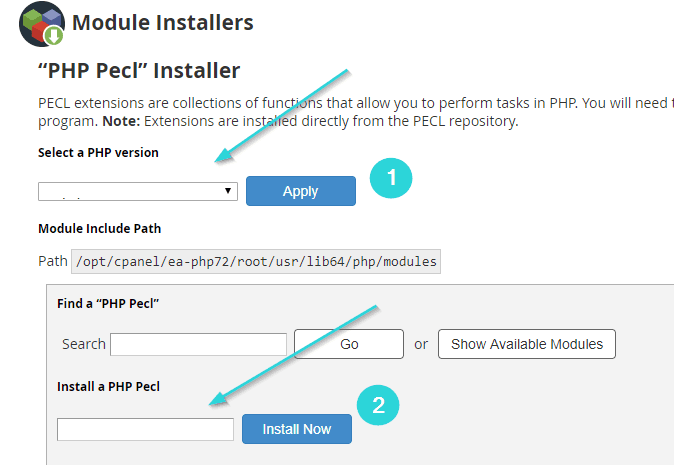
Task: Click the Module Include Path label
Action: (x=99, y=229)
